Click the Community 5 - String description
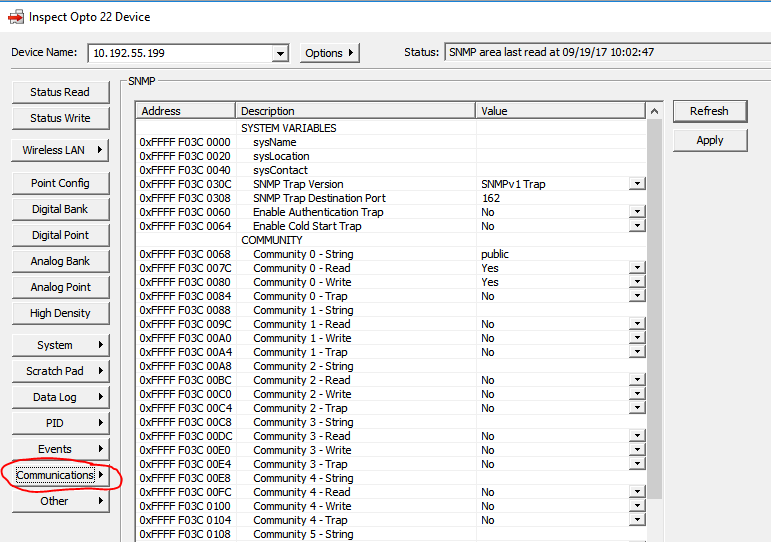 (x=303, y=534)
